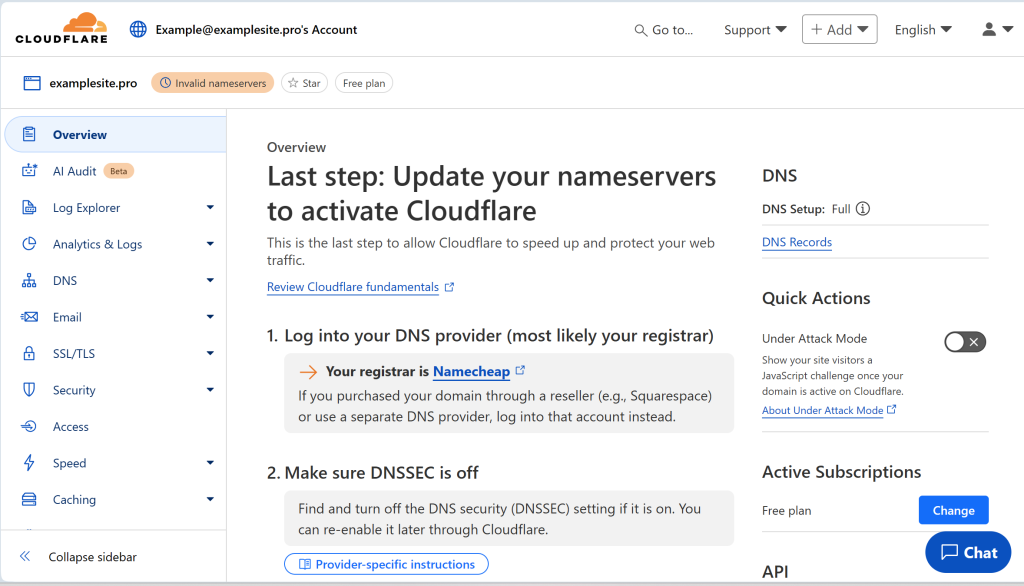Click the Speed lightning bolt icon

29,463
